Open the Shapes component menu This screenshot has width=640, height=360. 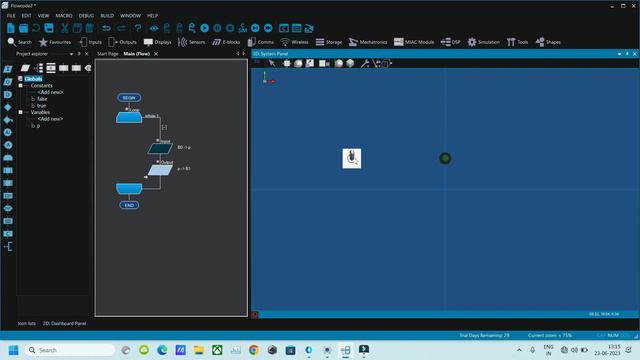(x=548, y=42)
